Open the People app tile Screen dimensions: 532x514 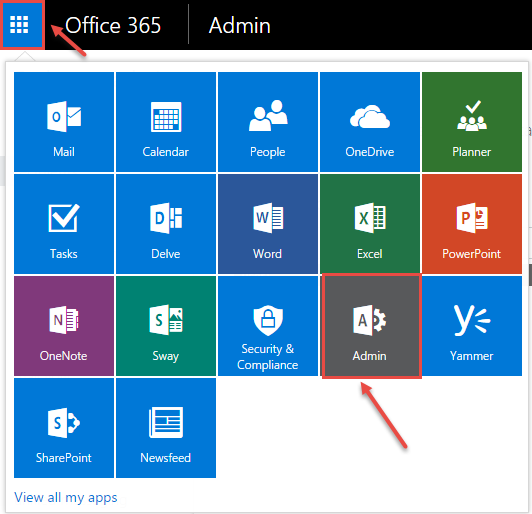268,122
